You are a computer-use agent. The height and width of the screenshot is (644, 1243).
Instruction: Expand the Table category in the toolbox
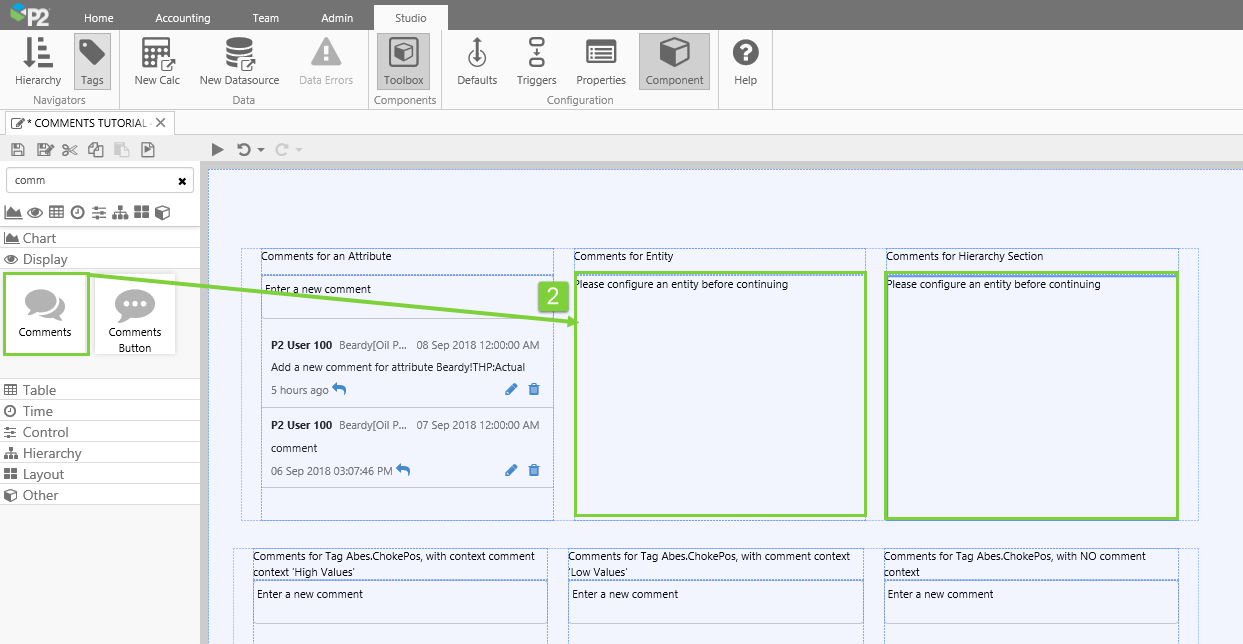click(40, 390)
